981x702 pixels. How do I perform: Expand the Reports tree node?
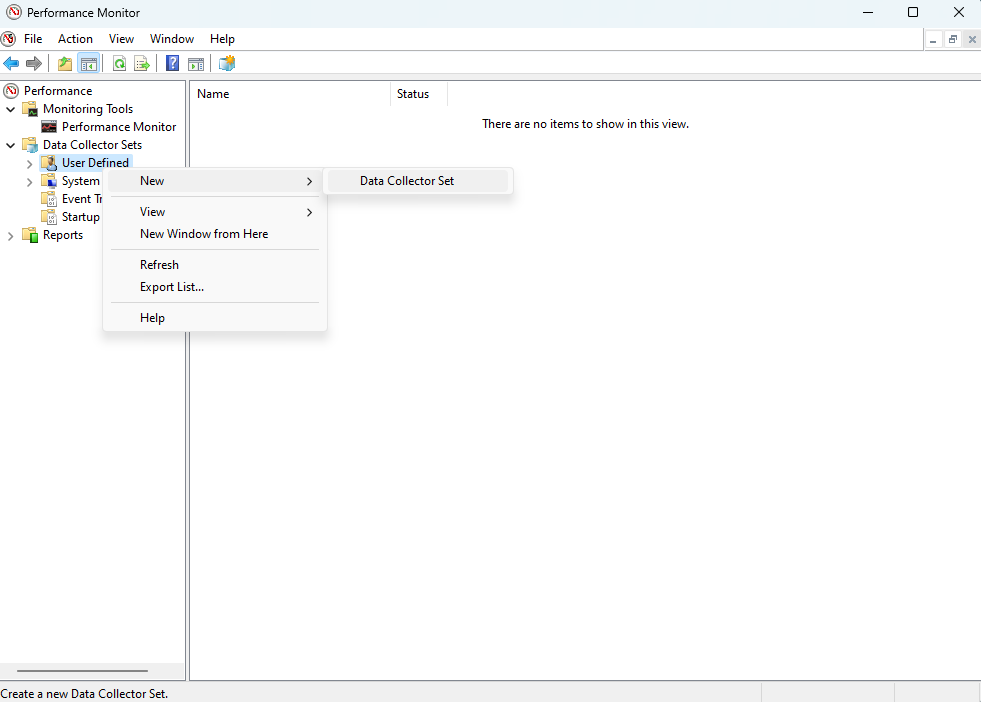coord(11,235)
